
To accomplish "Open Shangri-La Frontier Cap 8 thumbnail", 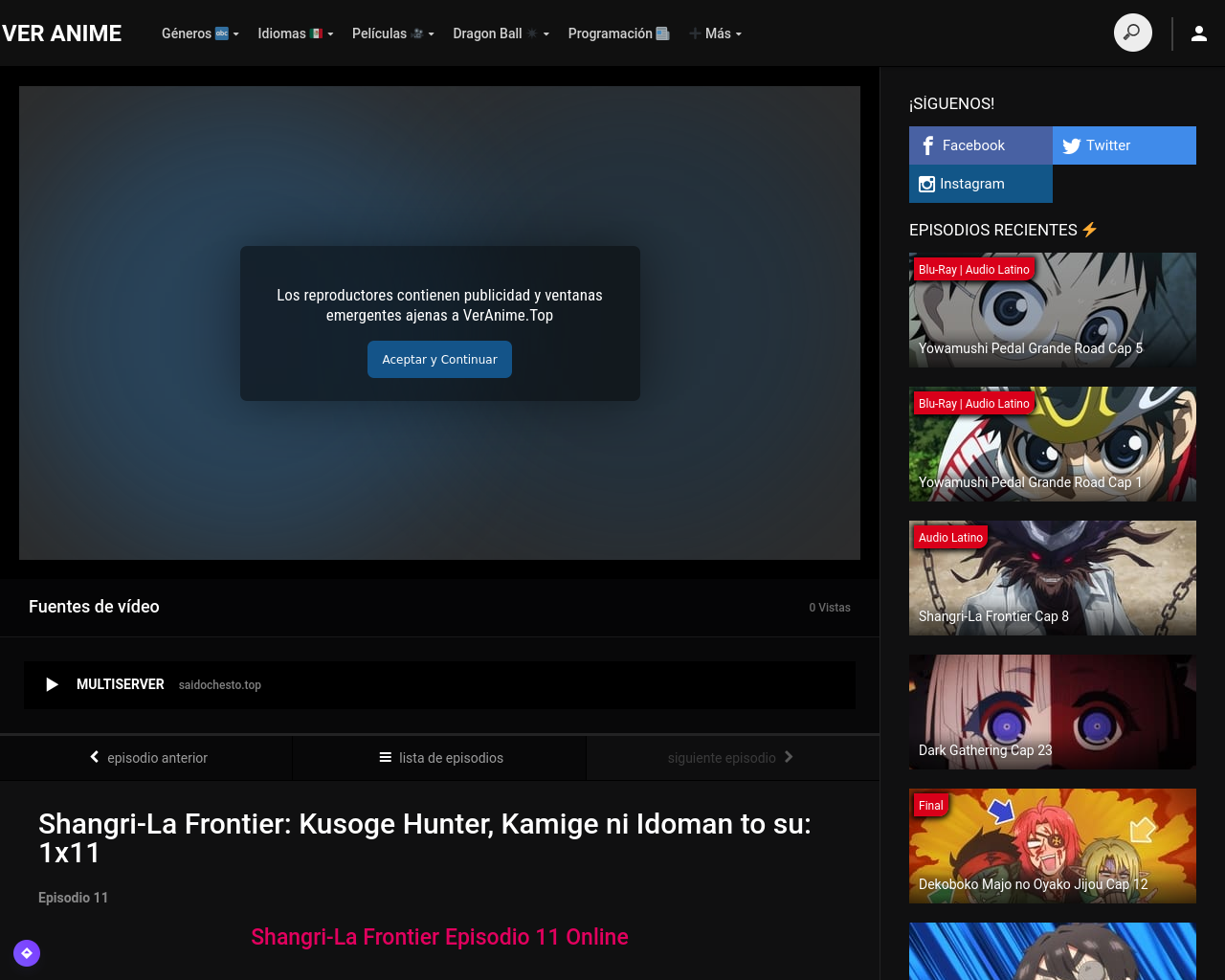I will click(1053, 578).
